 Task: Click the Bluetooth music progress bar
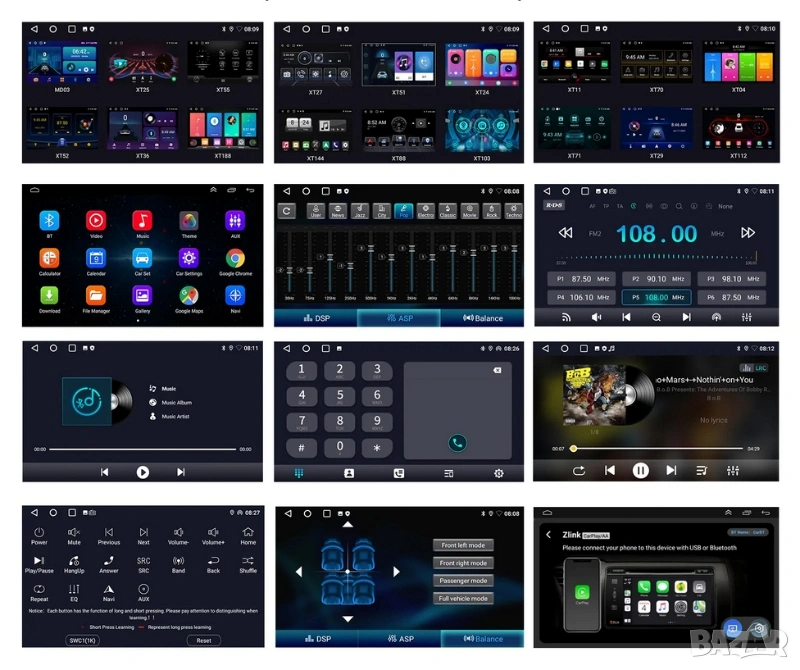click(x=142, y=449)
